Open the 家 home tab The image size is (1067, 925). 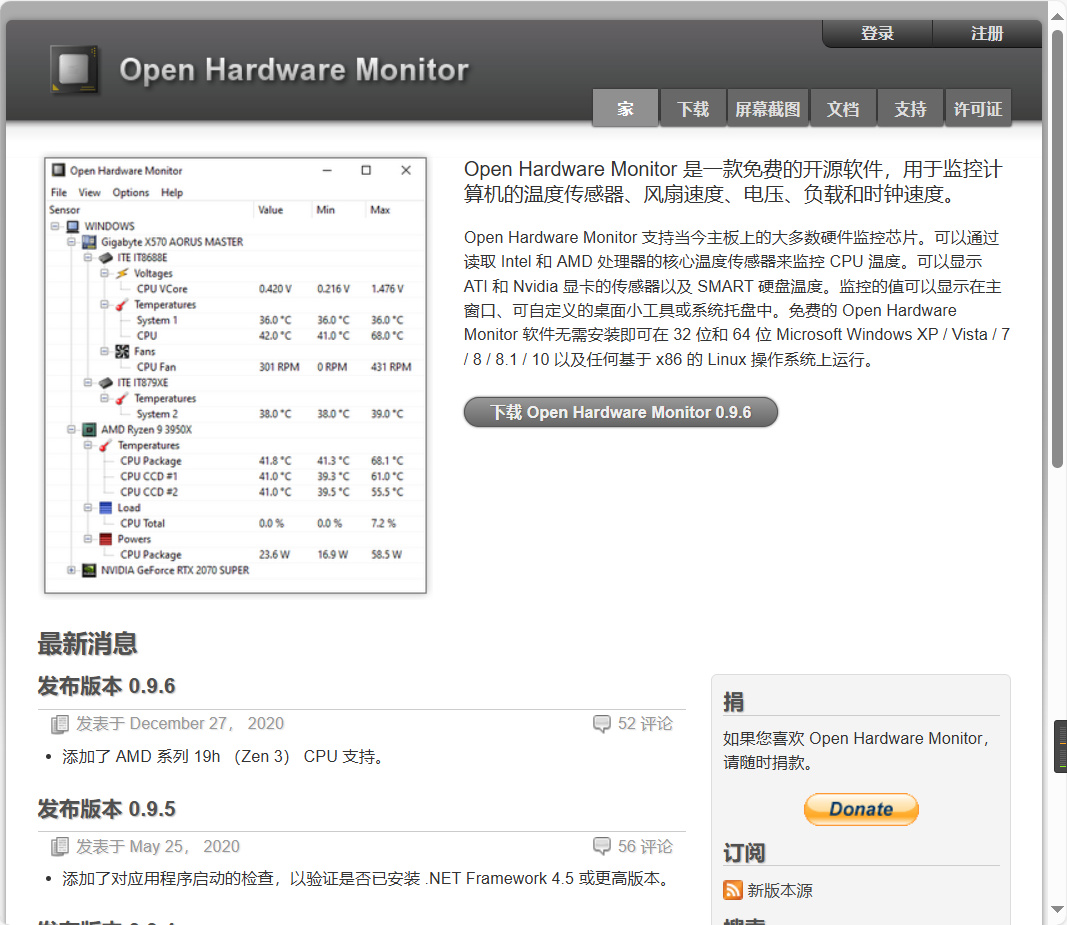[x=625, y=108]
